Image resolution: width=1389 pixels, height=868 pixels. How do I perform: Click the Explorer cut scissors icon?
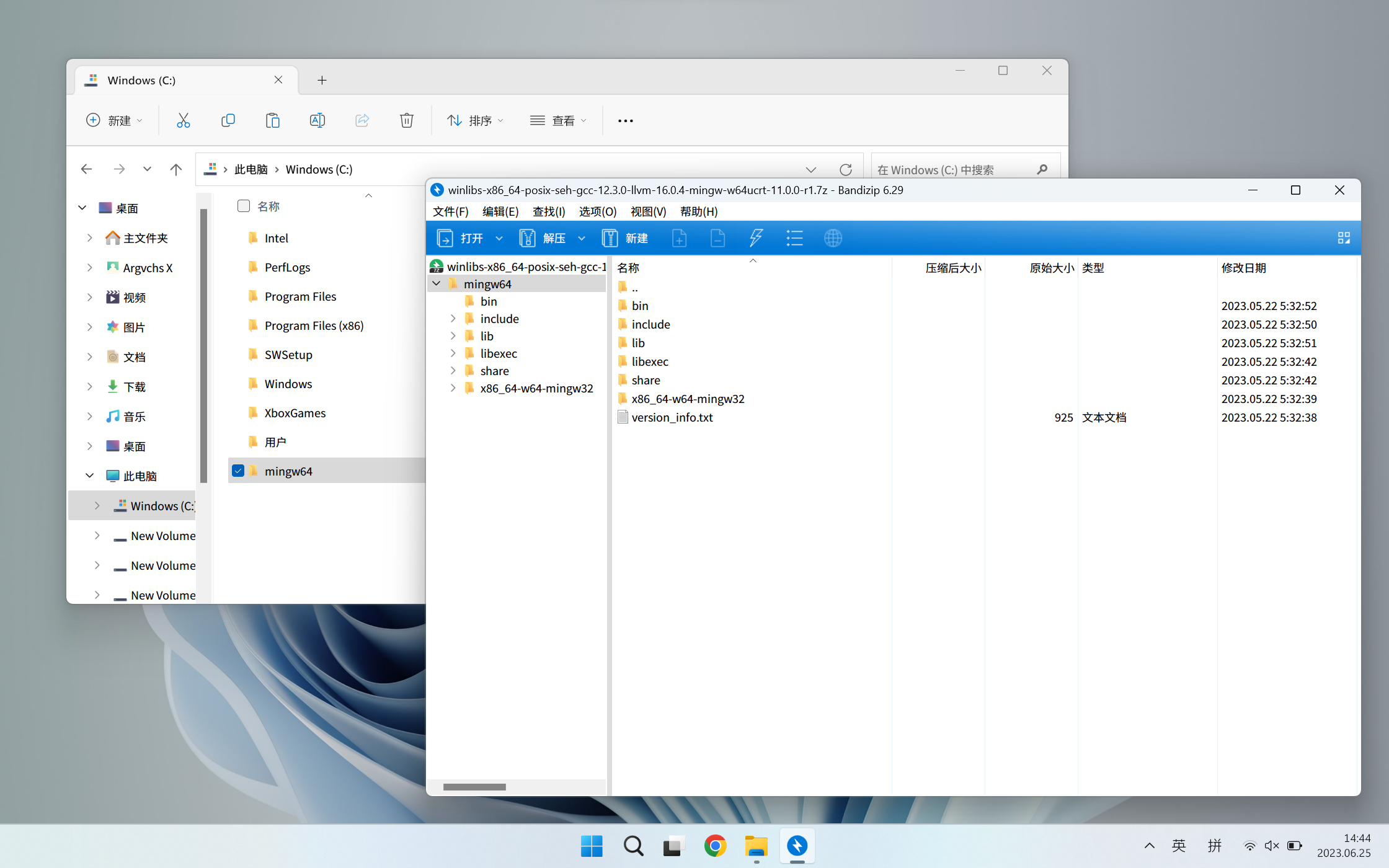pyautogui.click(x=183, y=120)
